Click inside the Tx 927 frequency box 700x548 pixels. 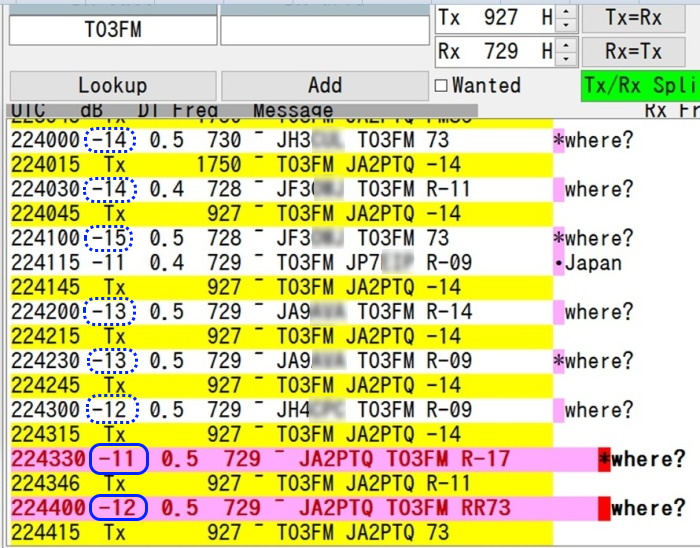pyautogui.click(x=496, y=18)
